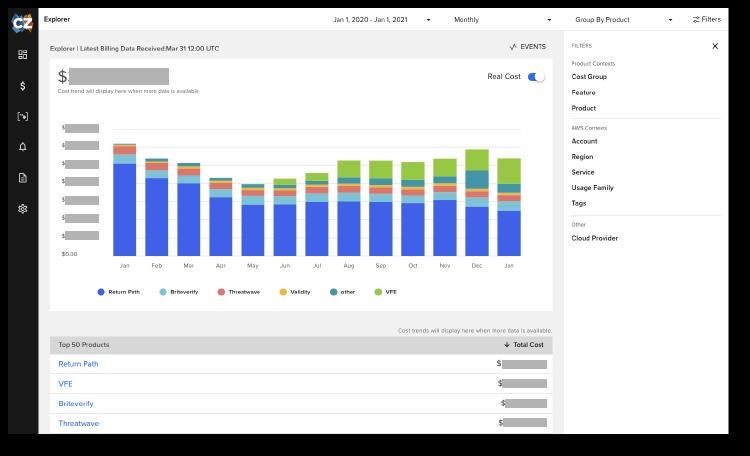
Task: Click the Top 50 Products header
Action: pyautogui.click(x=84, y=345)
